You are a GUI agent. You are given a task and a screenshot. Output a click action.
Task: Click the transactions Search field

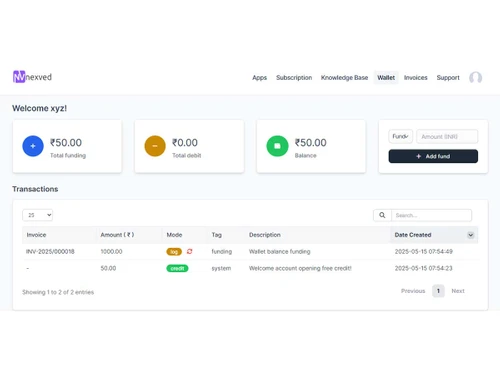tap(431, 215)
